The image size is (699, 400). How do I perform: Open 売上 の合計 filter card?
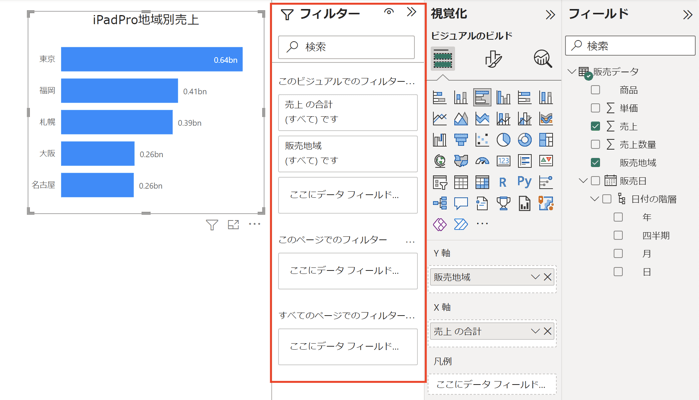click(x=348, y=112)
